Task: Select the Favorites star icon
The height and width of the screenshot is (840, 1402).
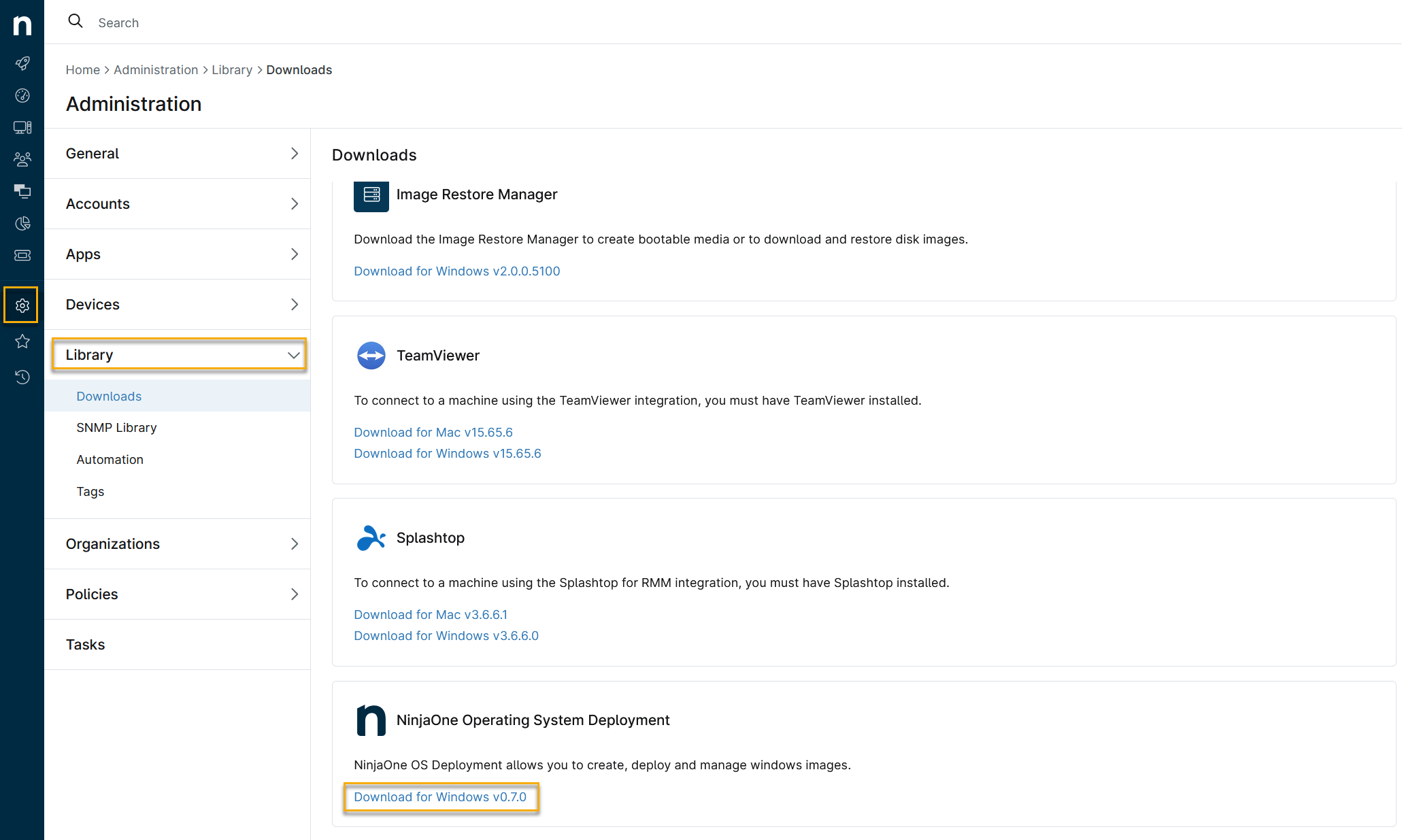Action: click(22, 342)
